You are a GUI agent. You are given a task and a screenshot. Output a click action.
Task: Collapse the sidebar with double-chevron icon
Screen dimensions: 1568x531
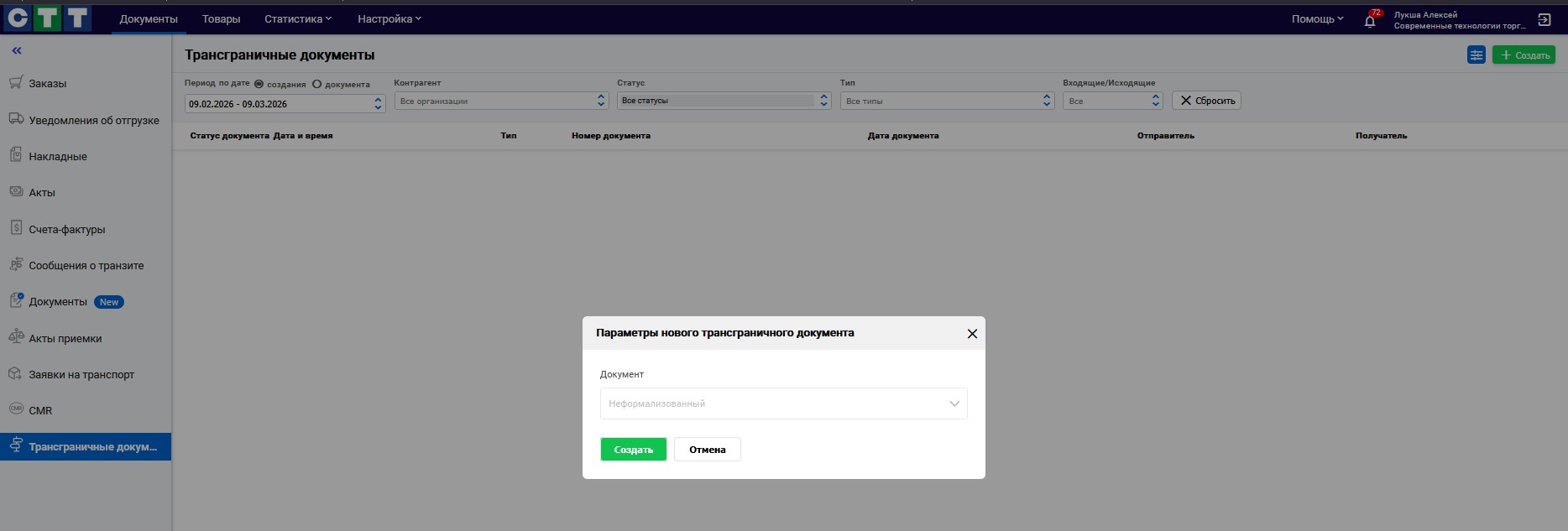(x=17, y=51)
